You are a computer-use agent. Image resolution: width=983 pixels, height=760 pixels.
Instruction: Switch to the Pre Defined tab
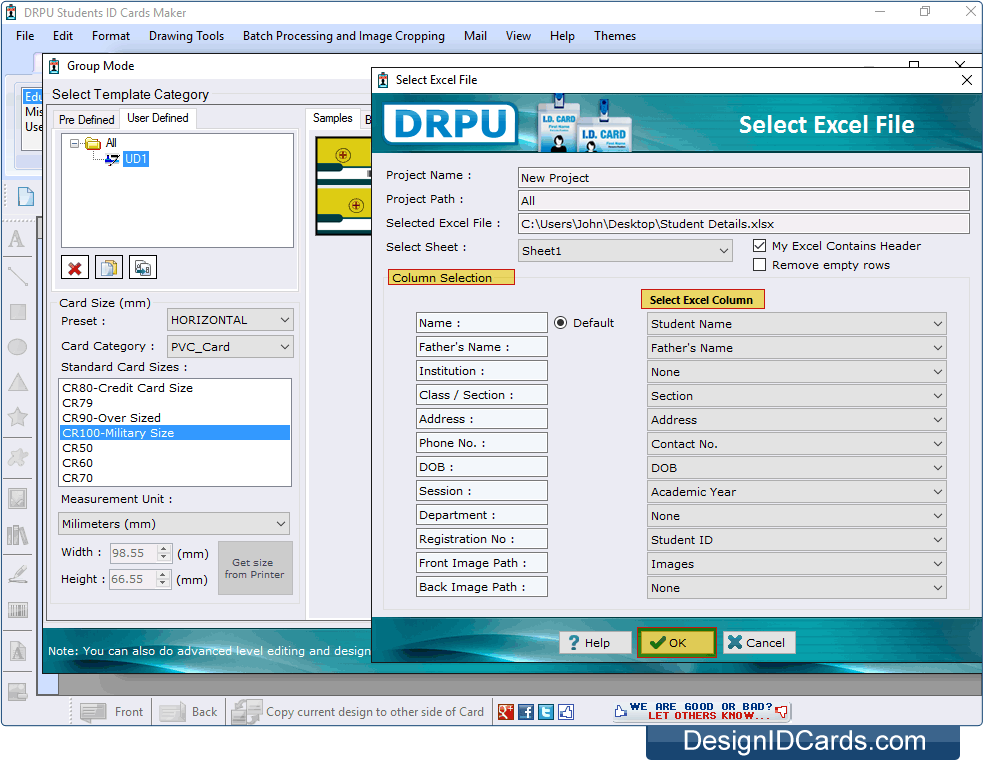(87, 119)
